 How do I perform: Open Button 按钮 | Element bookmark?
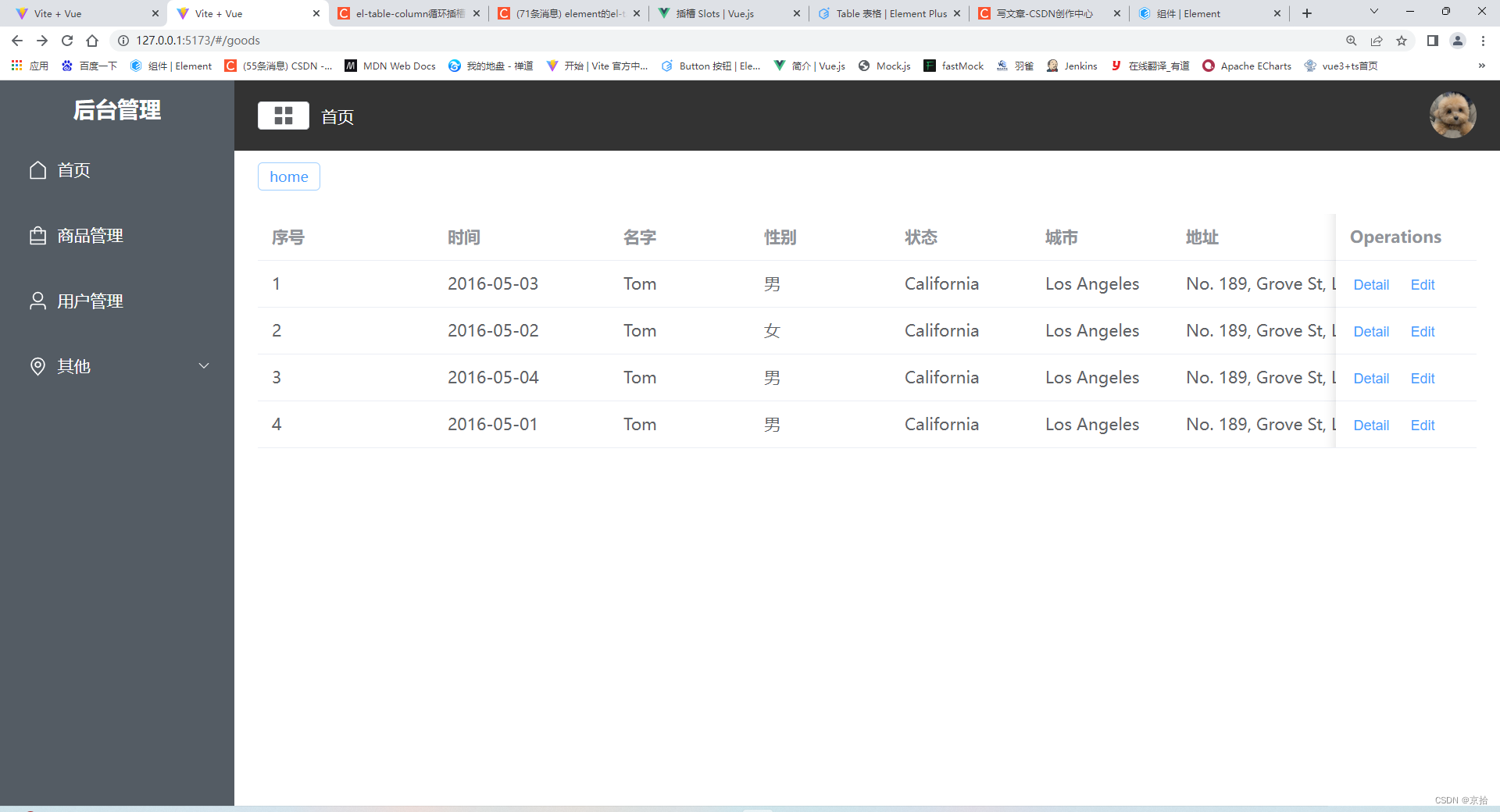point(710,66)
